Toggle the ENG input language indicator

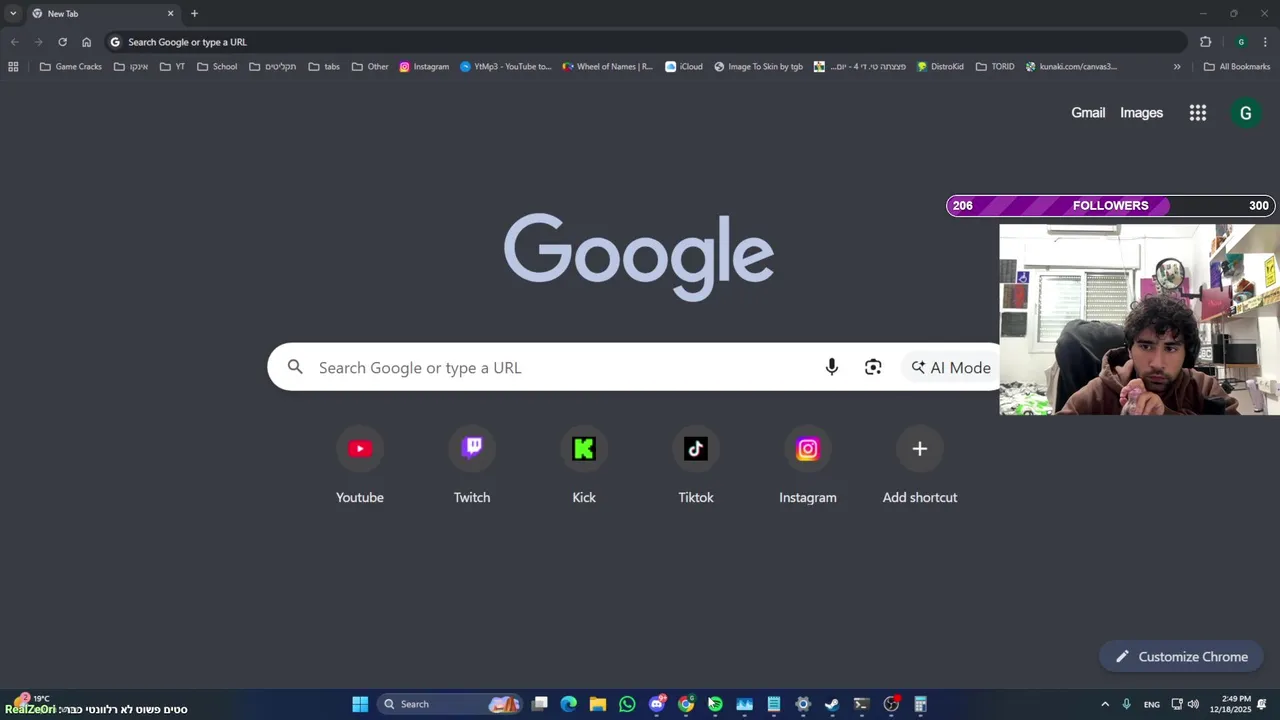[1152, 704]
